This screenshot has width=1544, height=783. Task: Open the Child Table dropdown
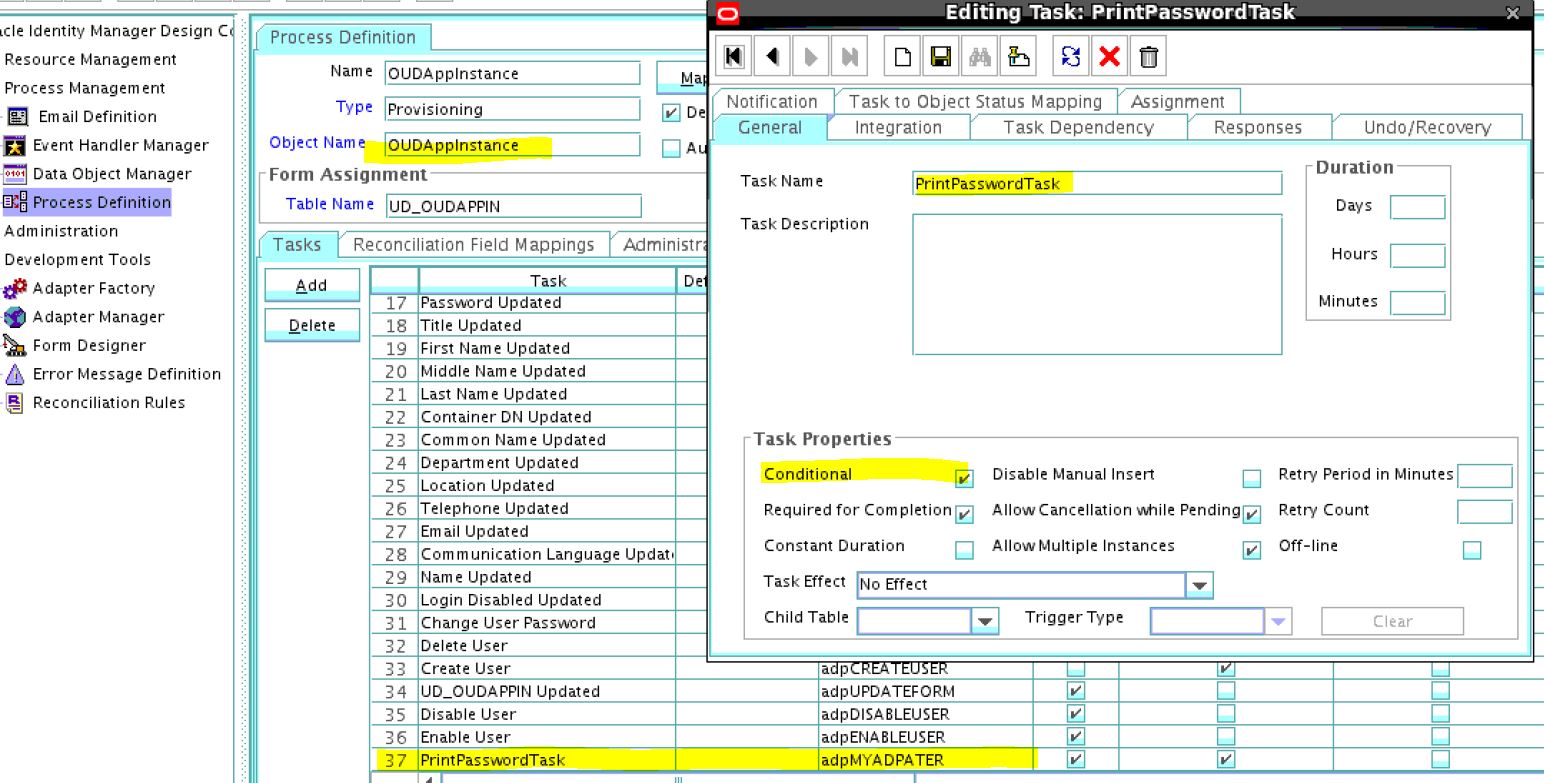(986, 621)
